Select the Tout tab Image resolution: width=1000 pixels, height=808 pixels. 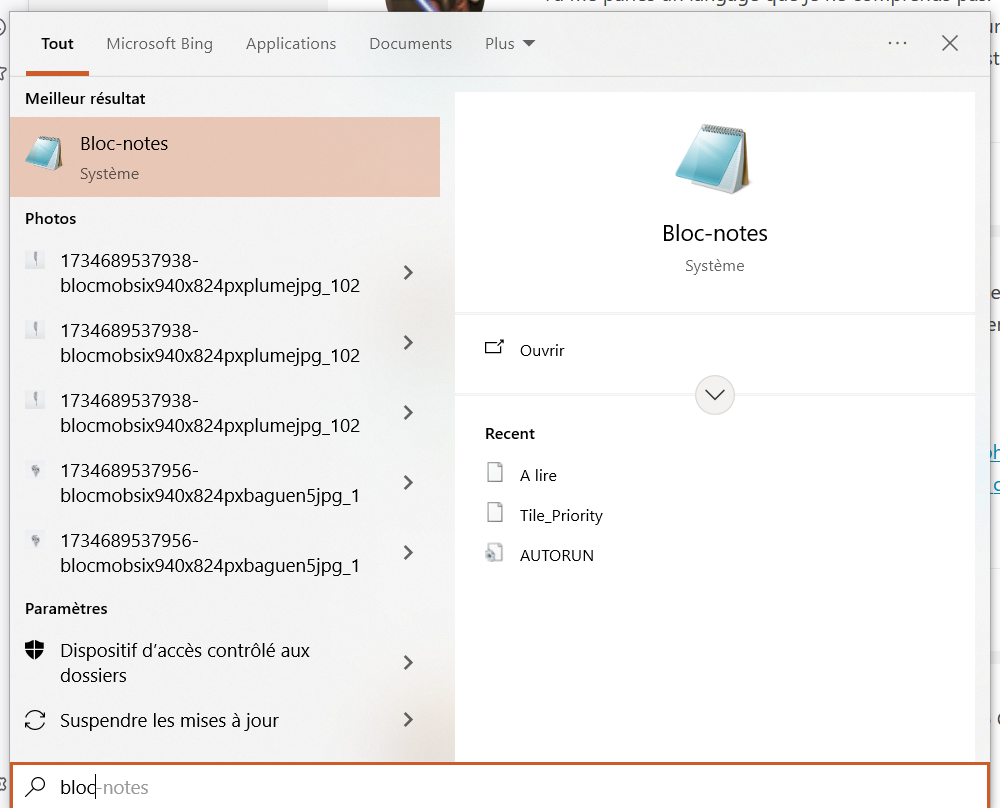pyautogui.click(x=57, y=44)
